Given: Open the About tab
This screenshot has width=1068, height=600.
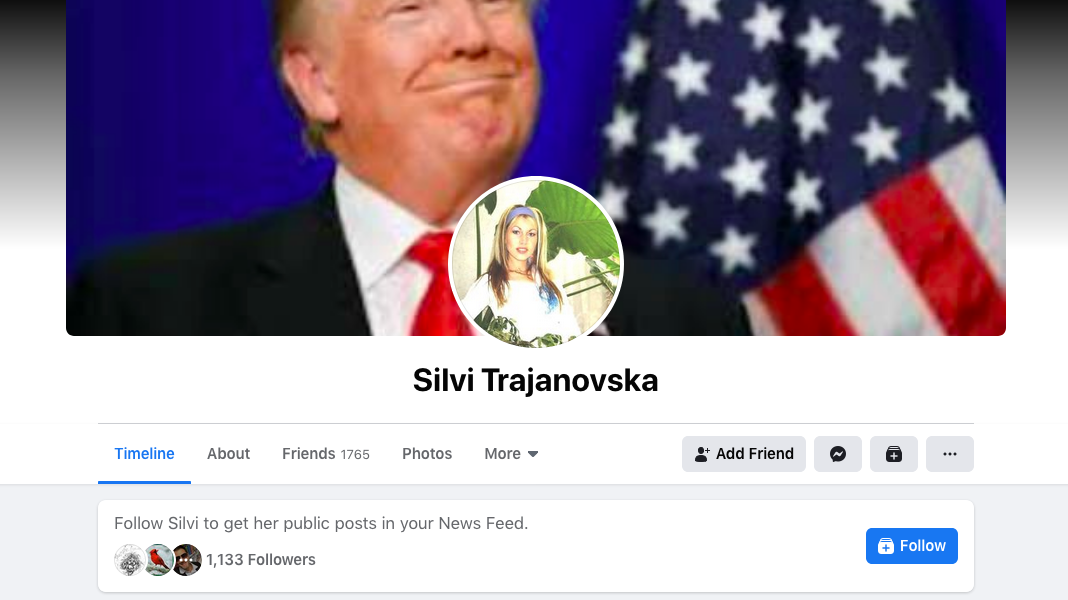Looking at the screenshot, I should (x=228, y=454).
